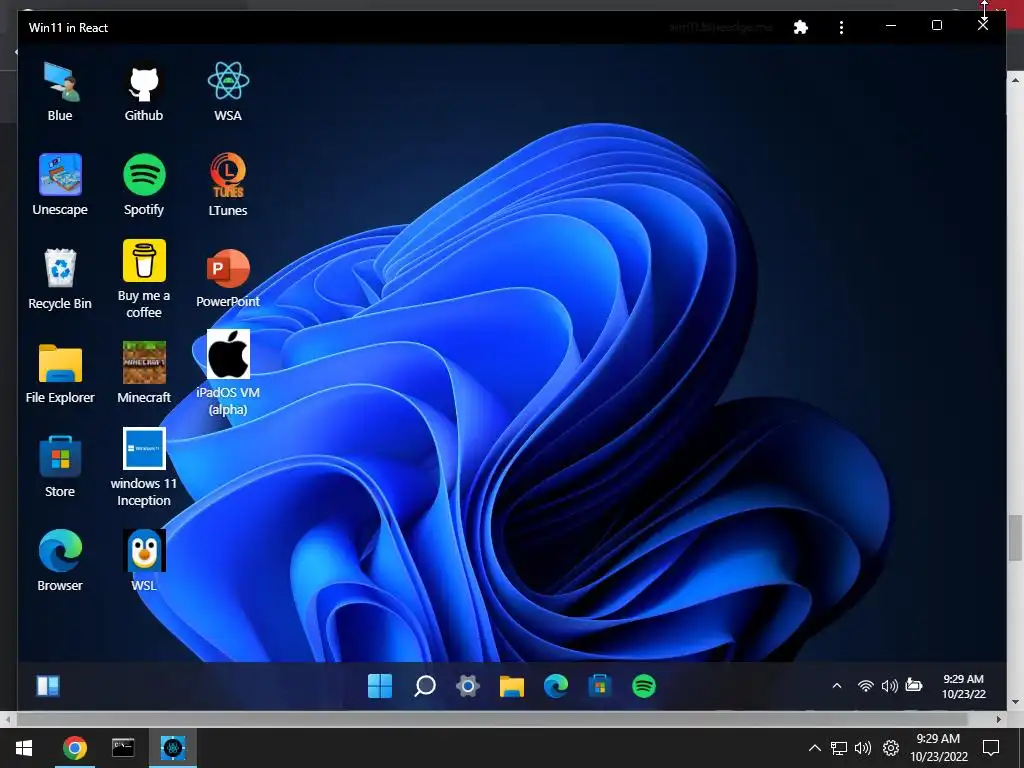Click the Wi-Fi icon in inner taskbar
The height and width of the screenshot is (768, 1024).
point(865,686)
